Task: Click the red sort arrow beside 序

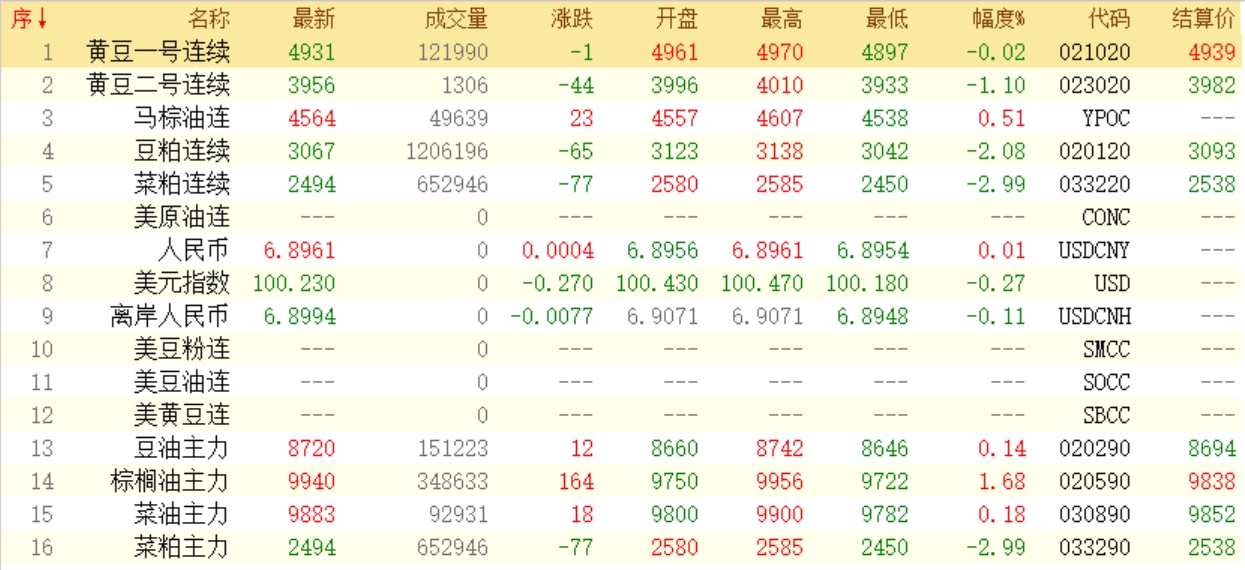Action: point(42,19)
